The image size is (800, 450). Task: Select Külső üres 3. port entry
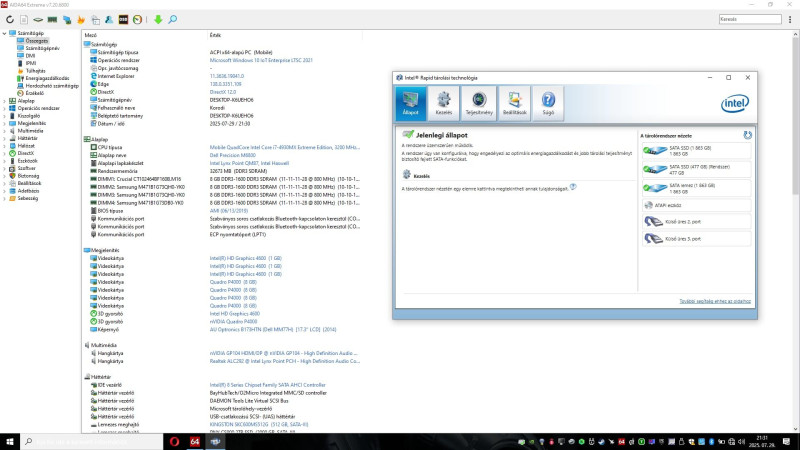point(696,239)
